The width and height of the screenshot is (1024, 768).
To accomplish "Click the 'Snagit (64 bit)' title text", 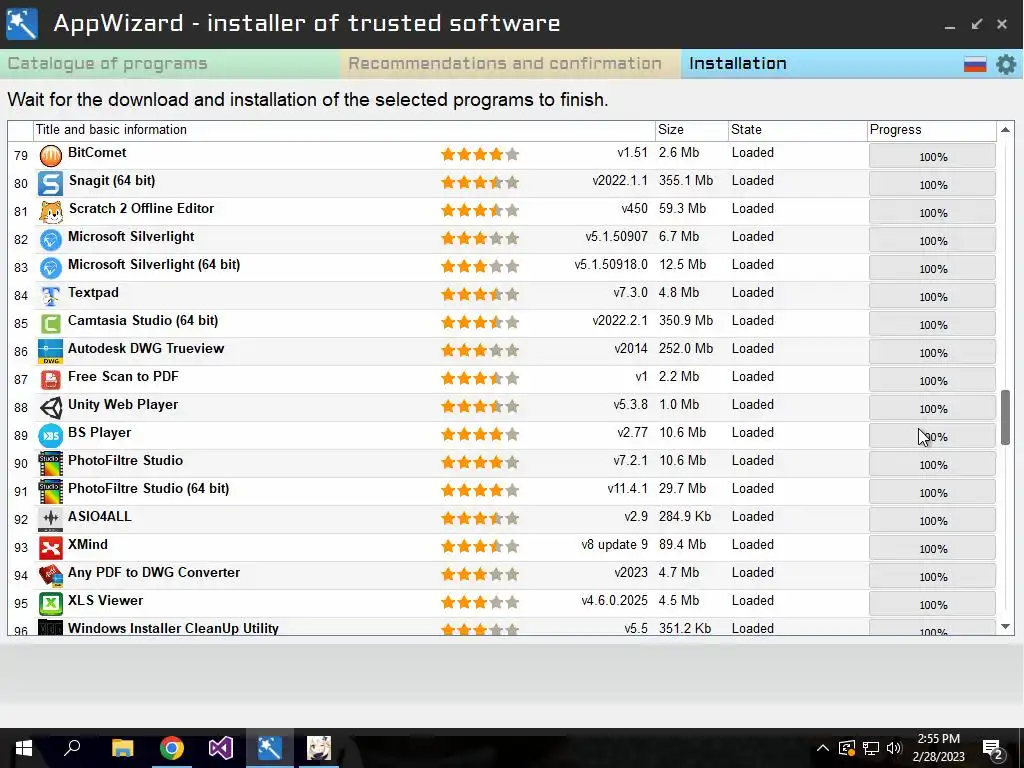I will coord(112,181).
